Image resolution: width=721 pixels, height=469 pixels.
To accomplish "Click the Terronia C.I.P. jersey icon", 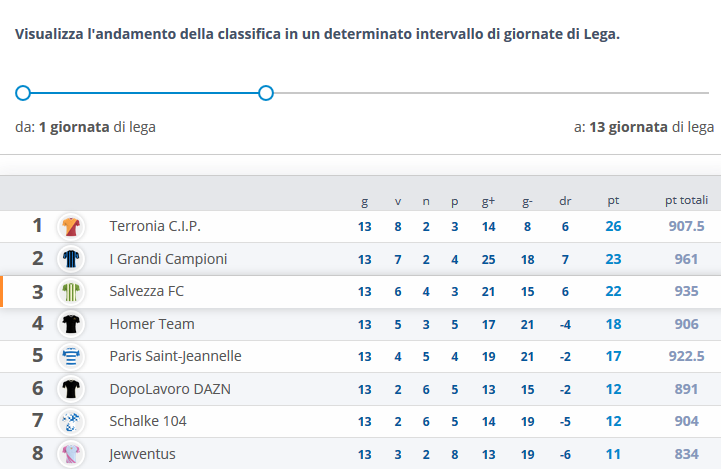I will 71,227.
